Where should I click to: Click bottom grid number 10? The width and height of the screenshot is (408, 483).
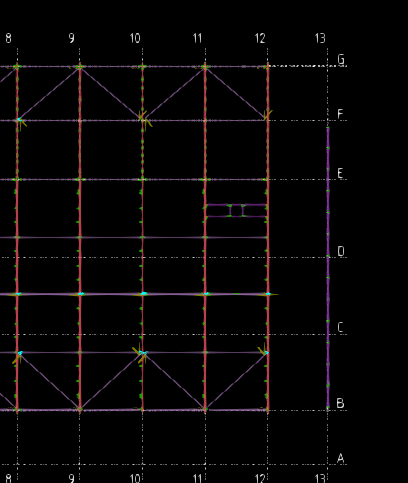[135, 479]
